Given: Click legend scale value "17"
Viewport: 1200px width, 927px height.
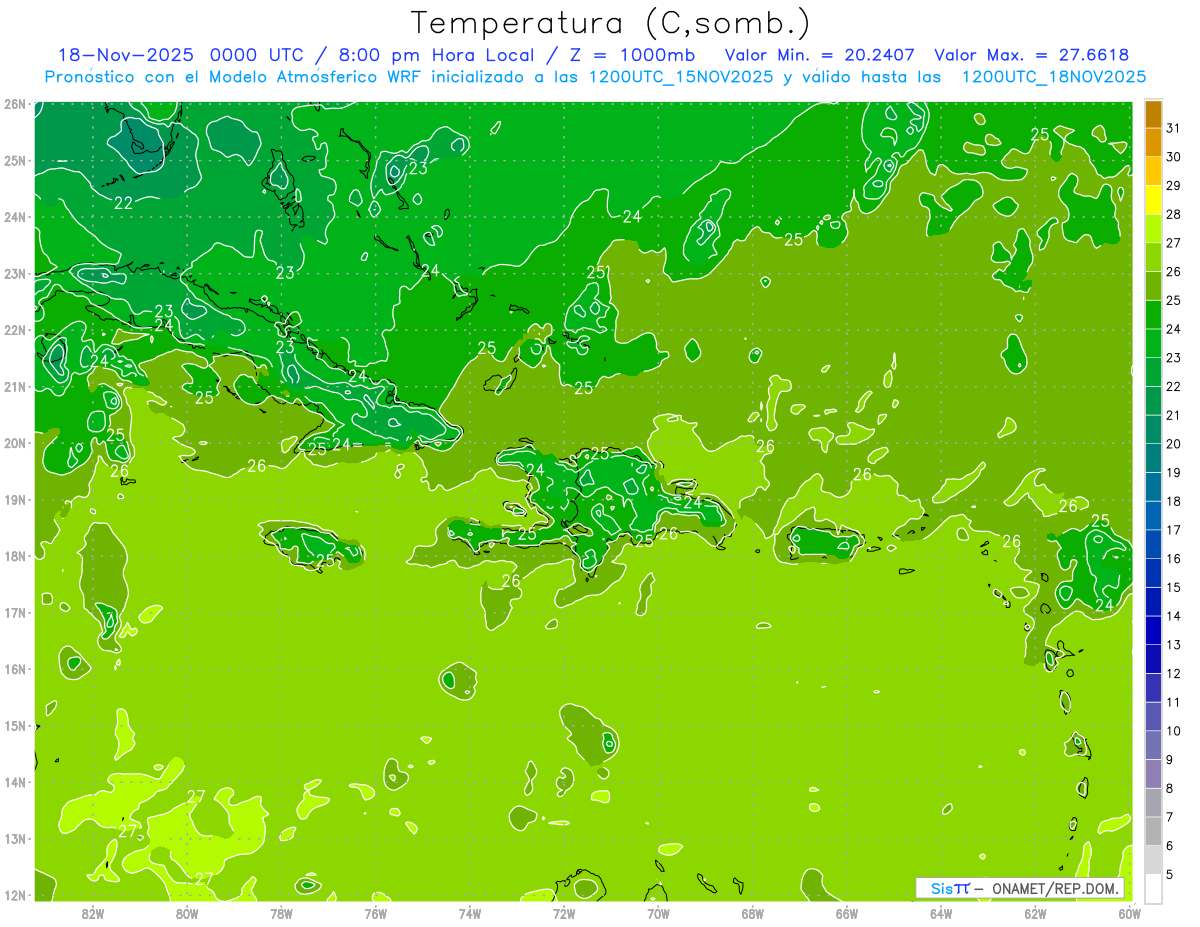Looking at the screenshot, I should (1173, 530).
